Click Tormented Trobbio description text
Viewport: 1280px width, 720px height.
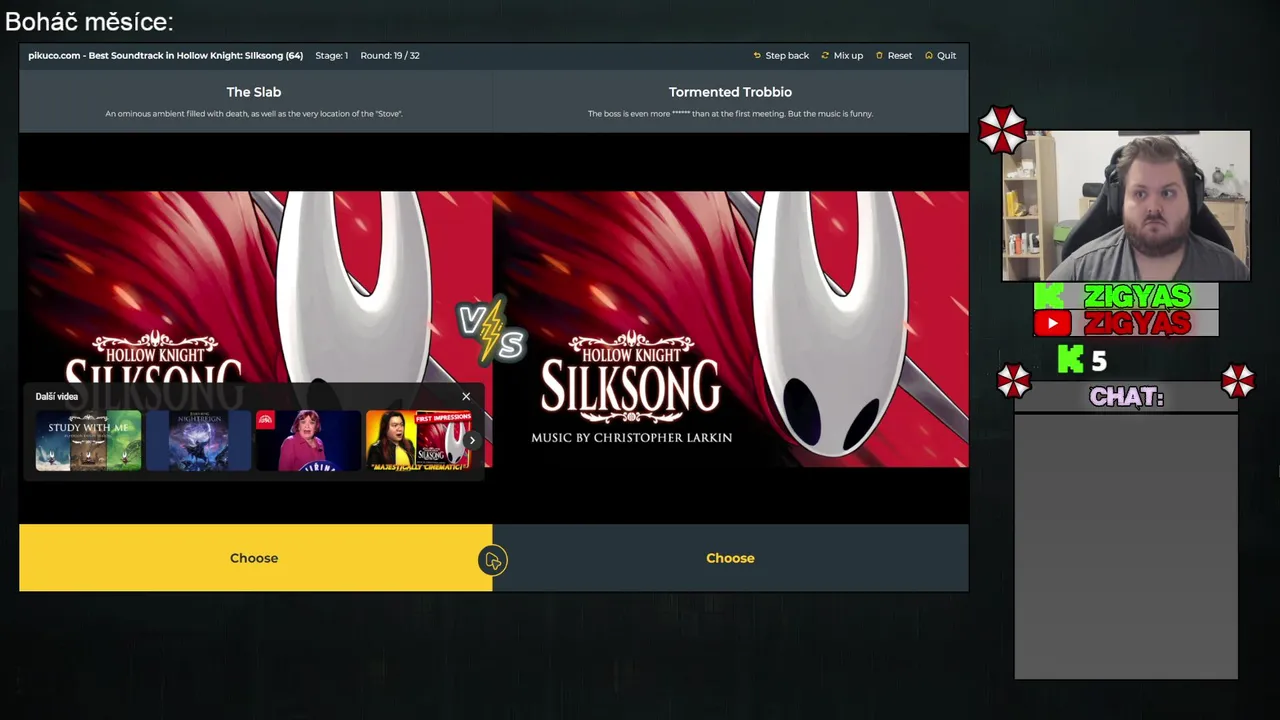[x=730, y=114]
